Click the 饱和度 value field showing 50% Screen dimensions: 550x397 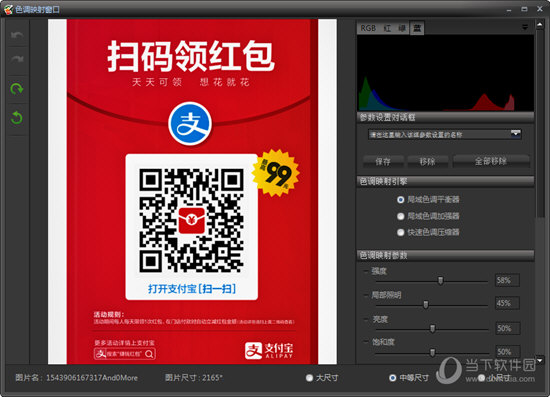click(507, 351)
